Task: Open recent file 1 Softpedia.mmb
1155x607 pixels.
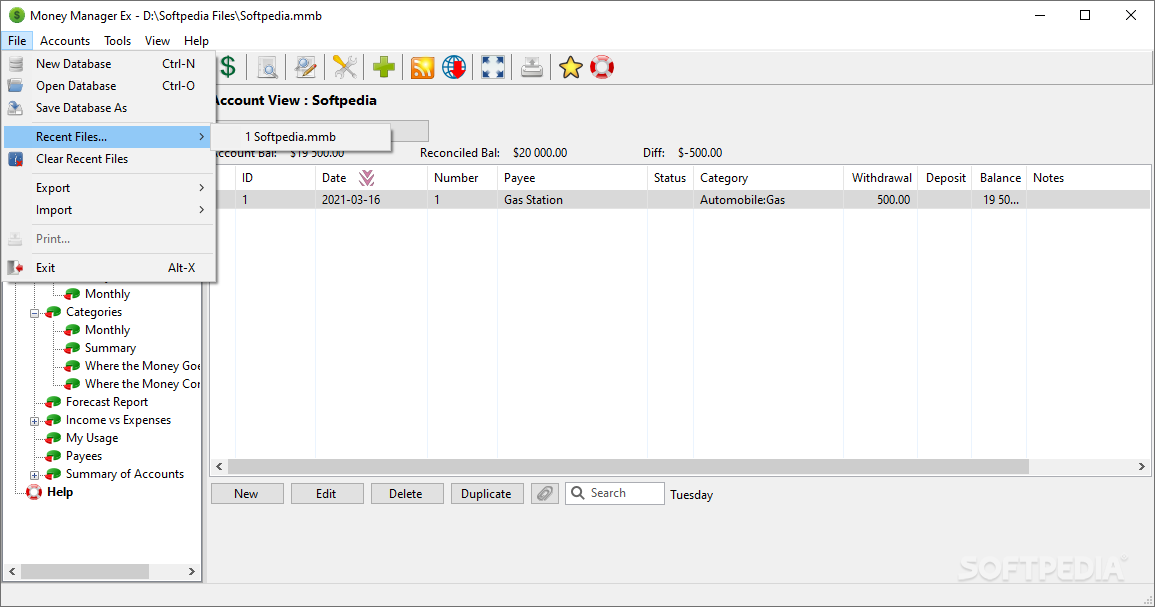Action: [301, 137]
